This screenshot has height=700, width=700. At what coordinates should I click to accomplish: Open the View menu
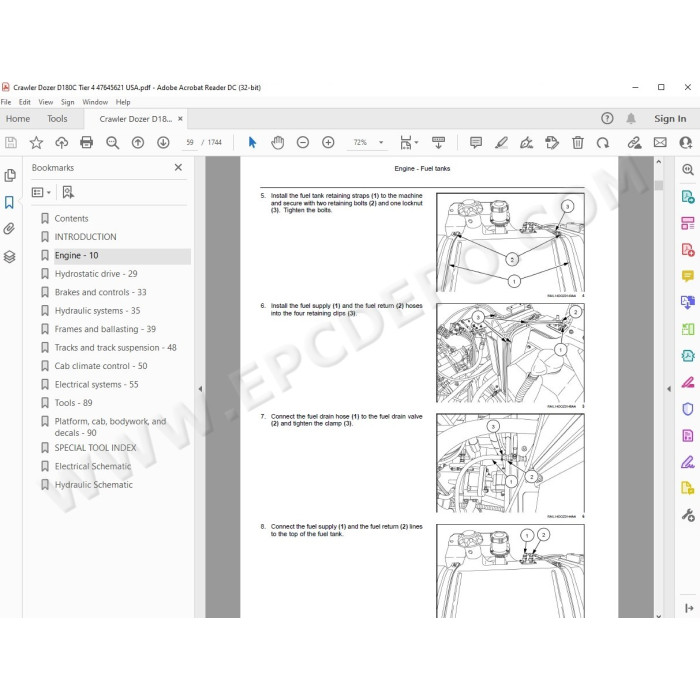click(x=46, y=102)
